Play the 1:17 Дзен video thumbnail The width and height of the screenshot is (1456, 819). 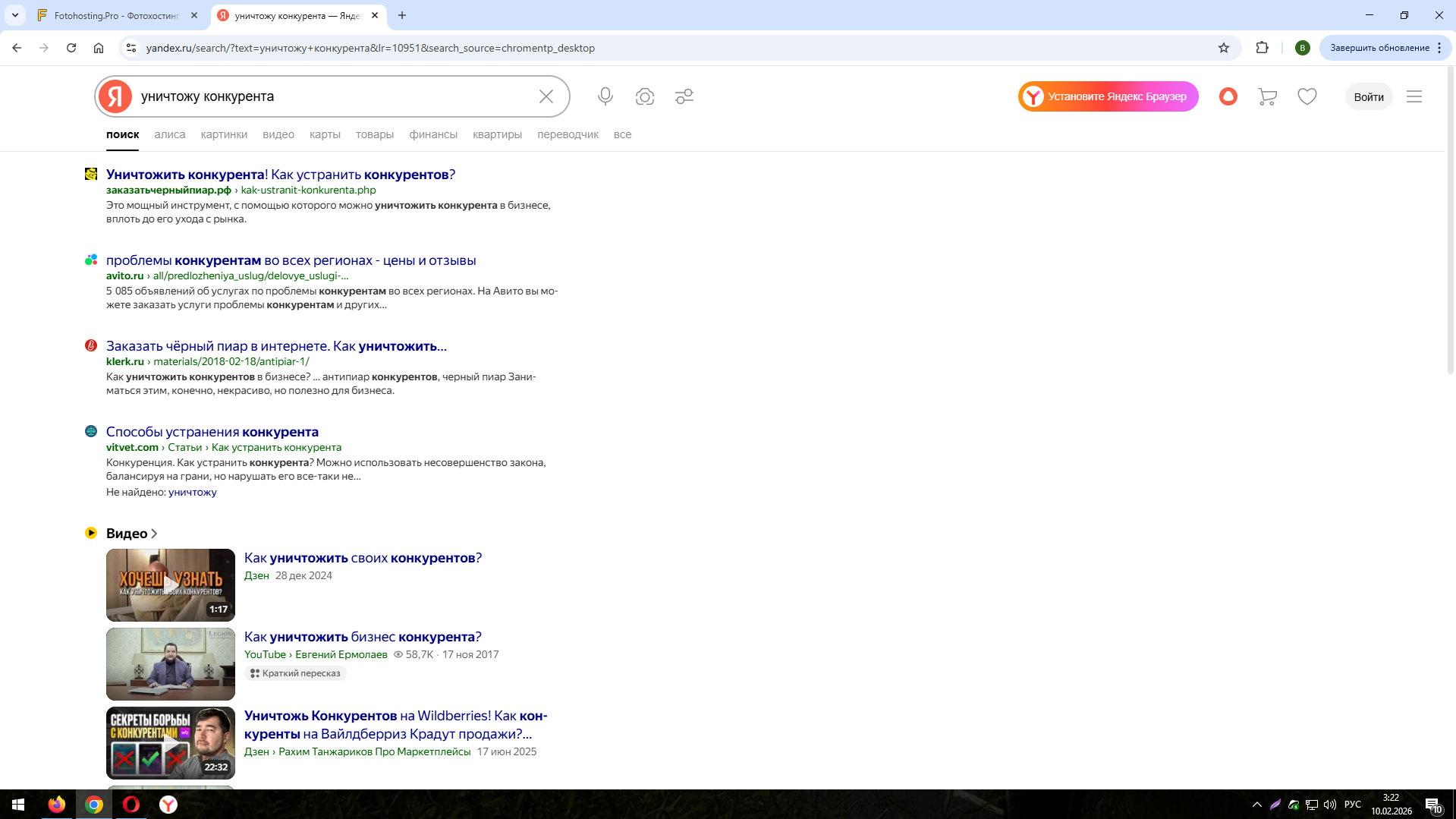171,585
